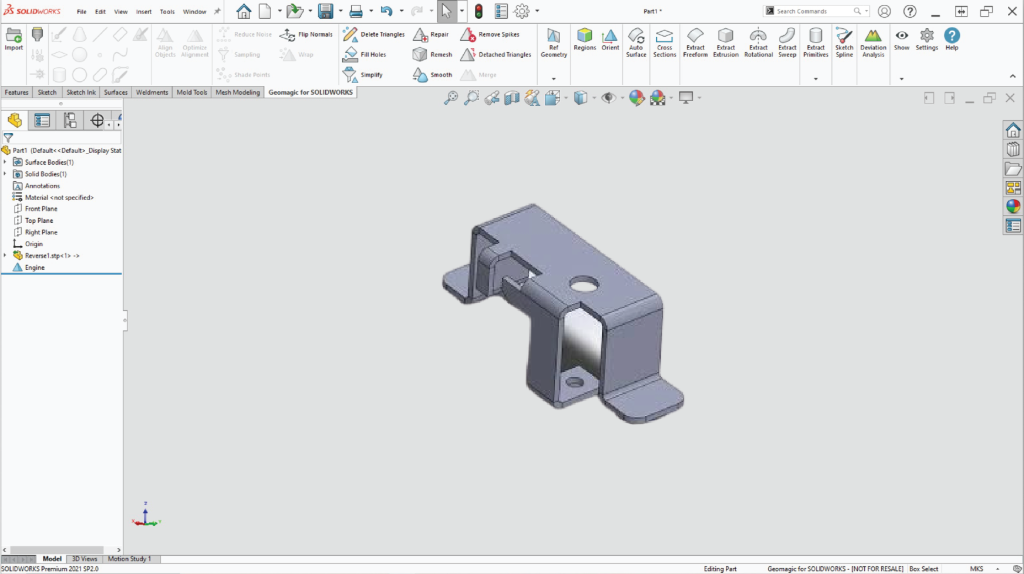This screenshot has width=1024, height=574.
Task: Open the Insert menu
Action: click(143, 12)
